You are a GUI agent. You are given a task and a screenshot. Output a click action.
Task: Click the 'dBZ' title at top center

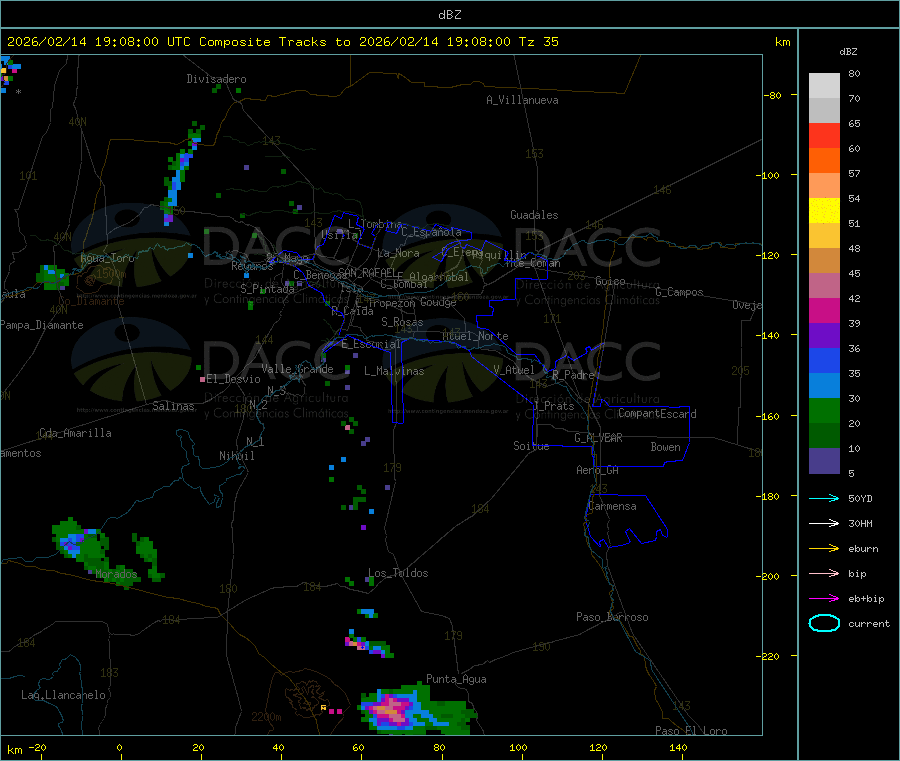[x=449, y=15]
